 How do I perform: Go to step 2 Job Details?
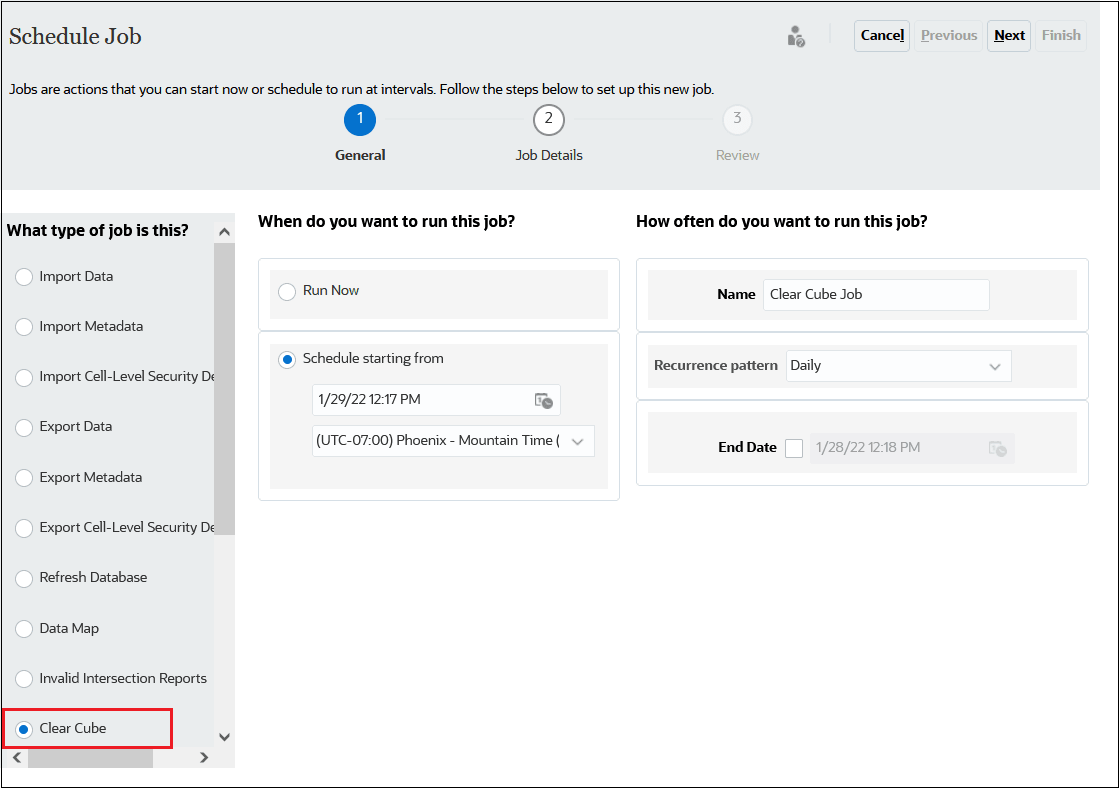point(548,119)
